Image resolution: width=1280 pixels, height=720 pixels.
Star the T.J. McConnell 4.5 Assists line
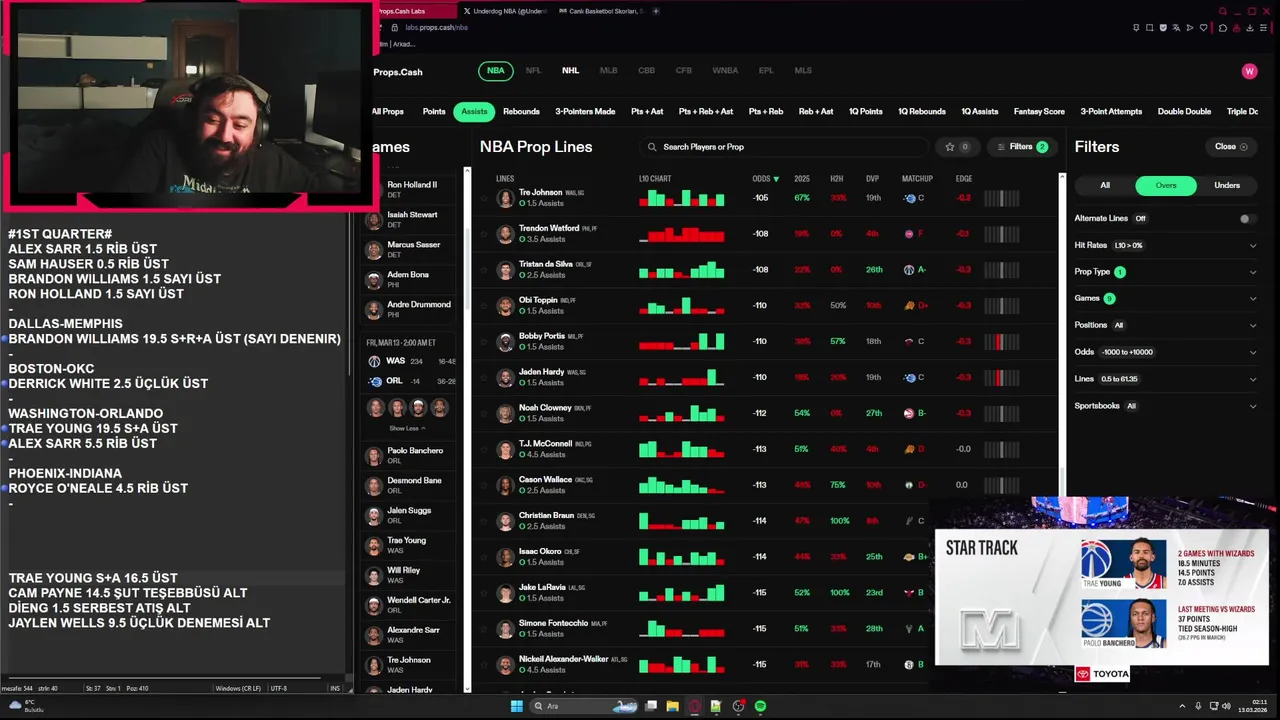pyautogui.click(x=484, y=449)
